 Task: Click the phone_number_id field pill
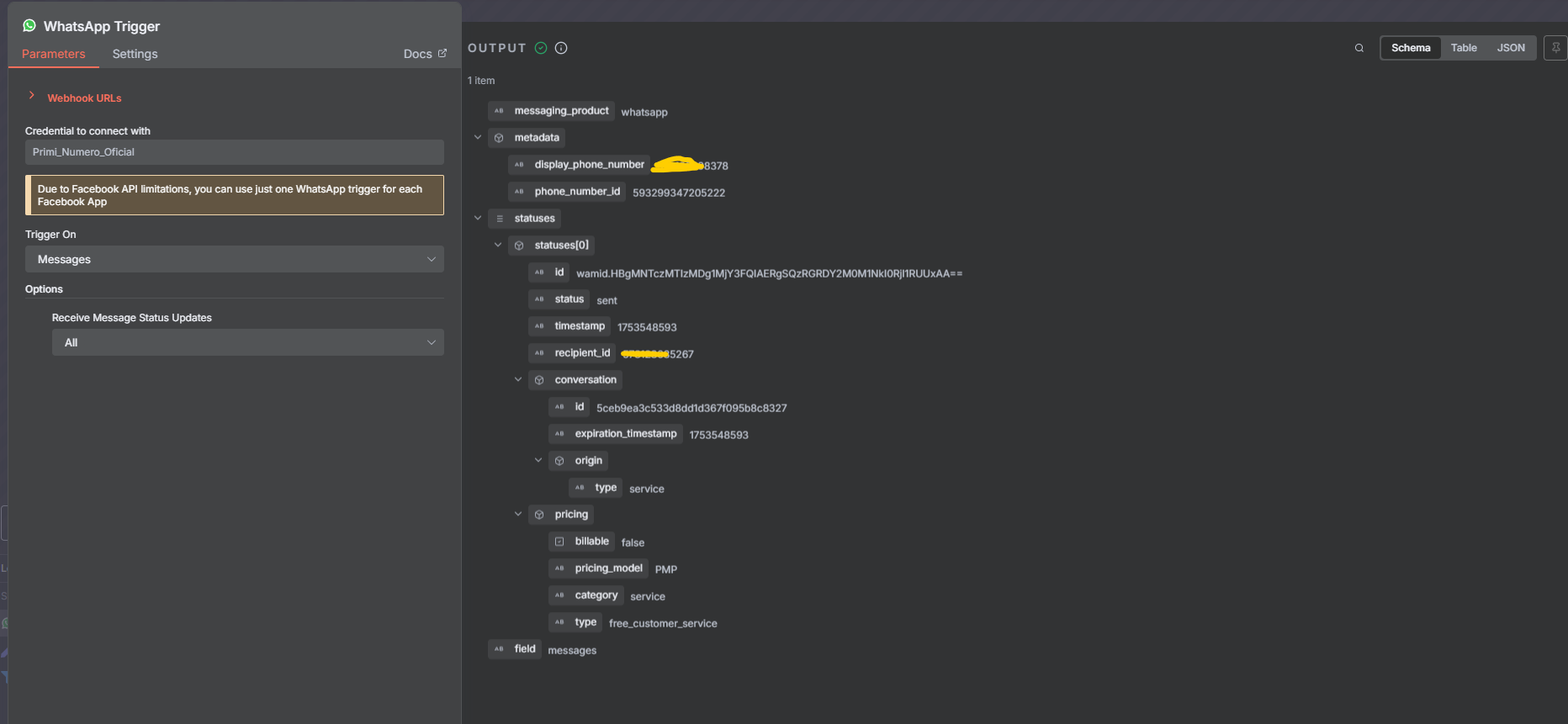(567, 192)
